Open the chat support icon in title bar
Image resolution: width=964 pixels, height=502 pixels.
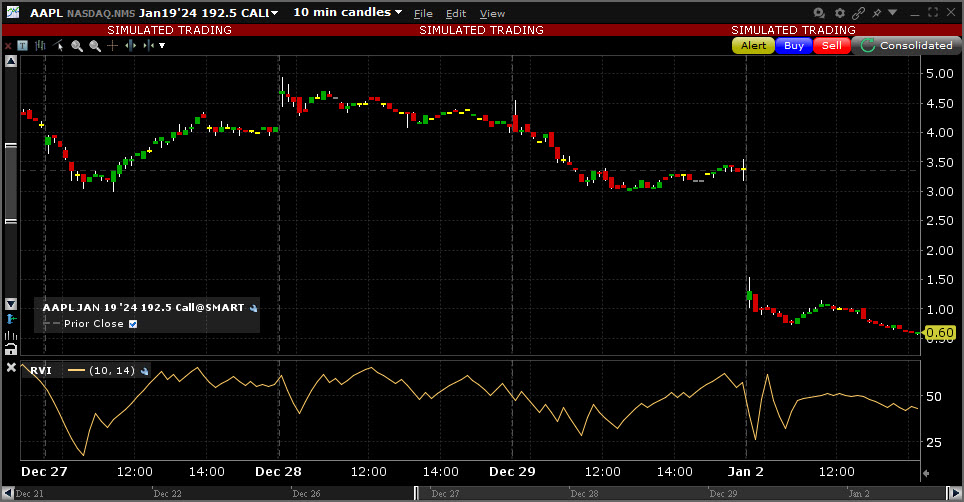819,13
